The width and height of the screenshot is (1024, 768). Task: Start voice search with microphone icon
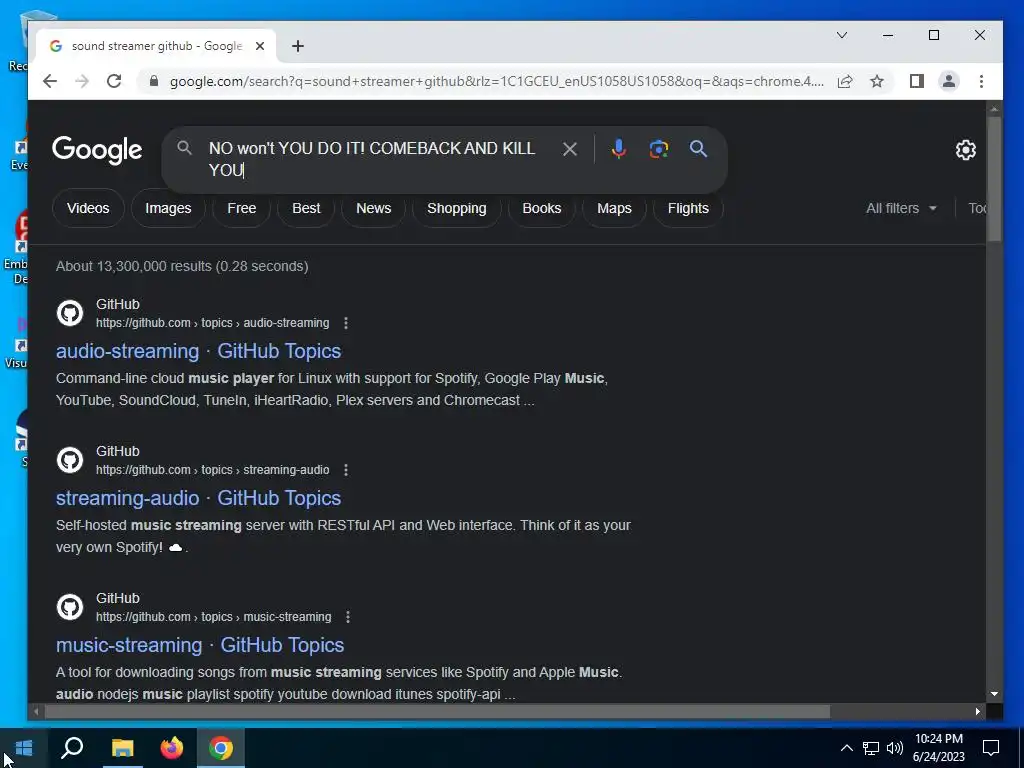618,149
